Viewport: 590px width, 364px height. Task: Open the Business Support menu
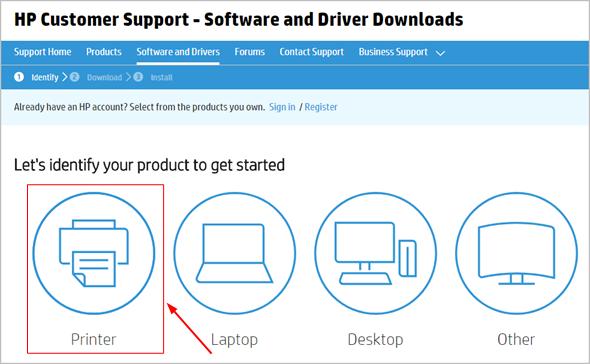point(393,52)
